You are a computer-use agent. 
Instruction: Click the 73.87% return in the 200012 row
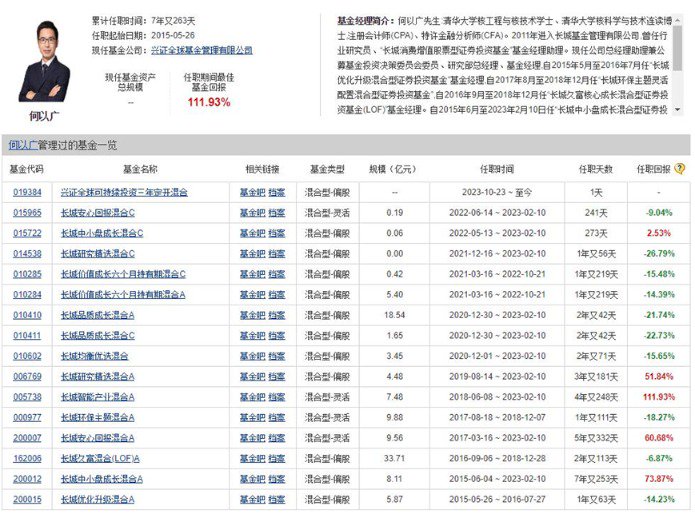click(x=659, y=479)
